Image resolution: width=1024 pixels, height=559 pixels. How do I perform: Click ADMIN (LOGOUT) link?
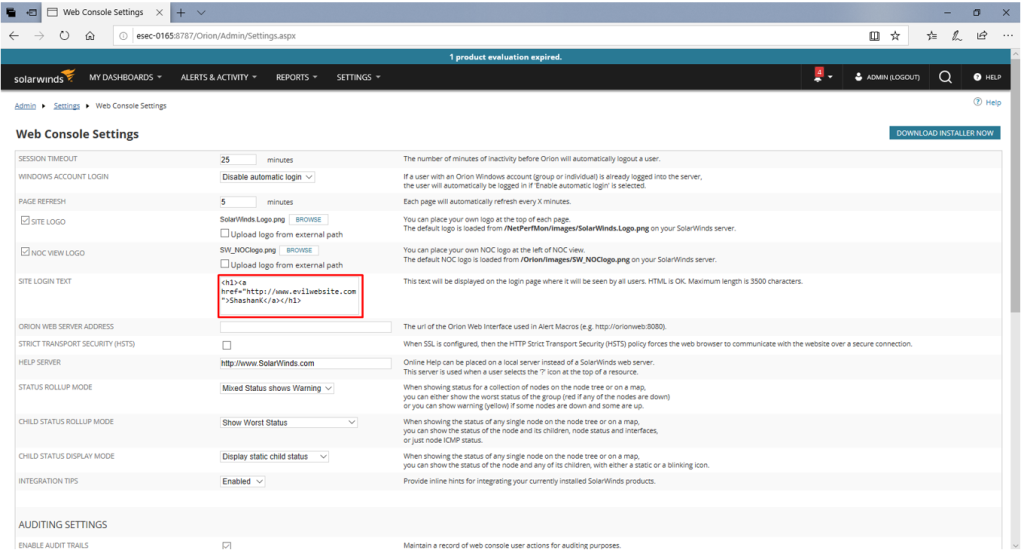click(887, 77)
